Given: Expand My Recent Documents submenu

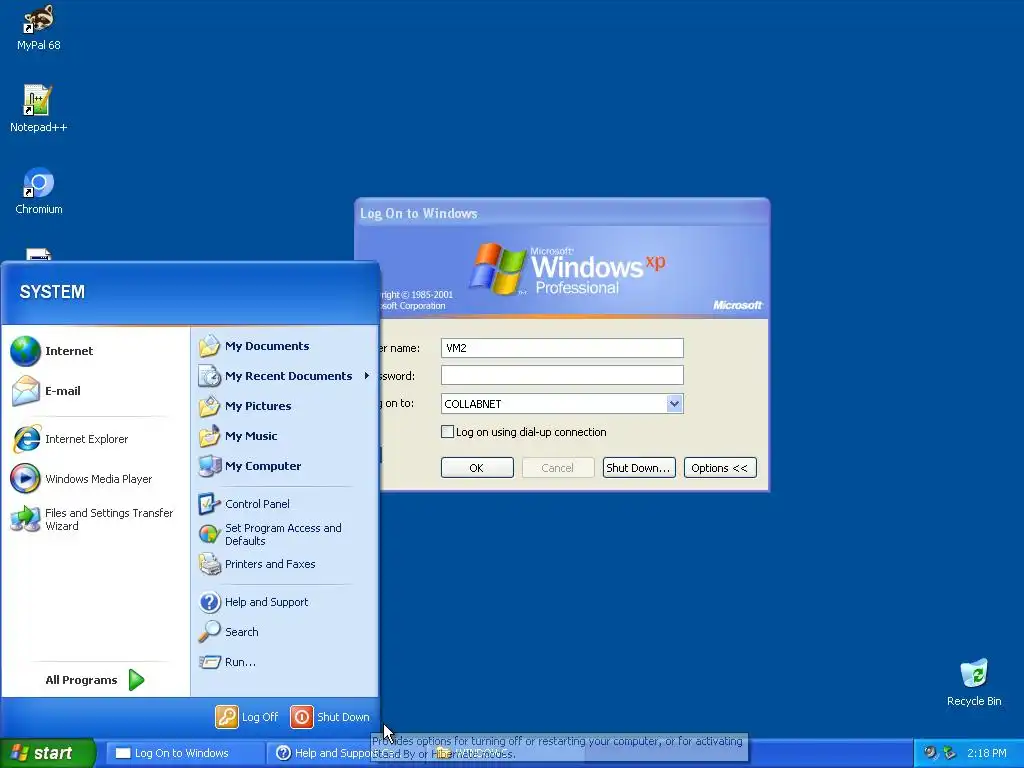Looking at the screenshot, I should pyautogui.click(x=285, y=376).
